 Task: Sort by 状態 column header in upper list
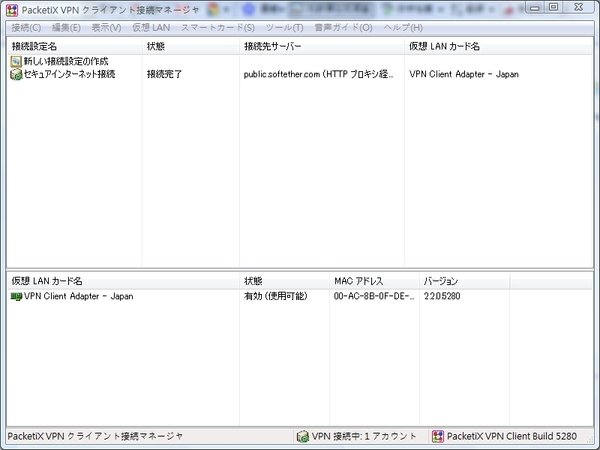191,46
